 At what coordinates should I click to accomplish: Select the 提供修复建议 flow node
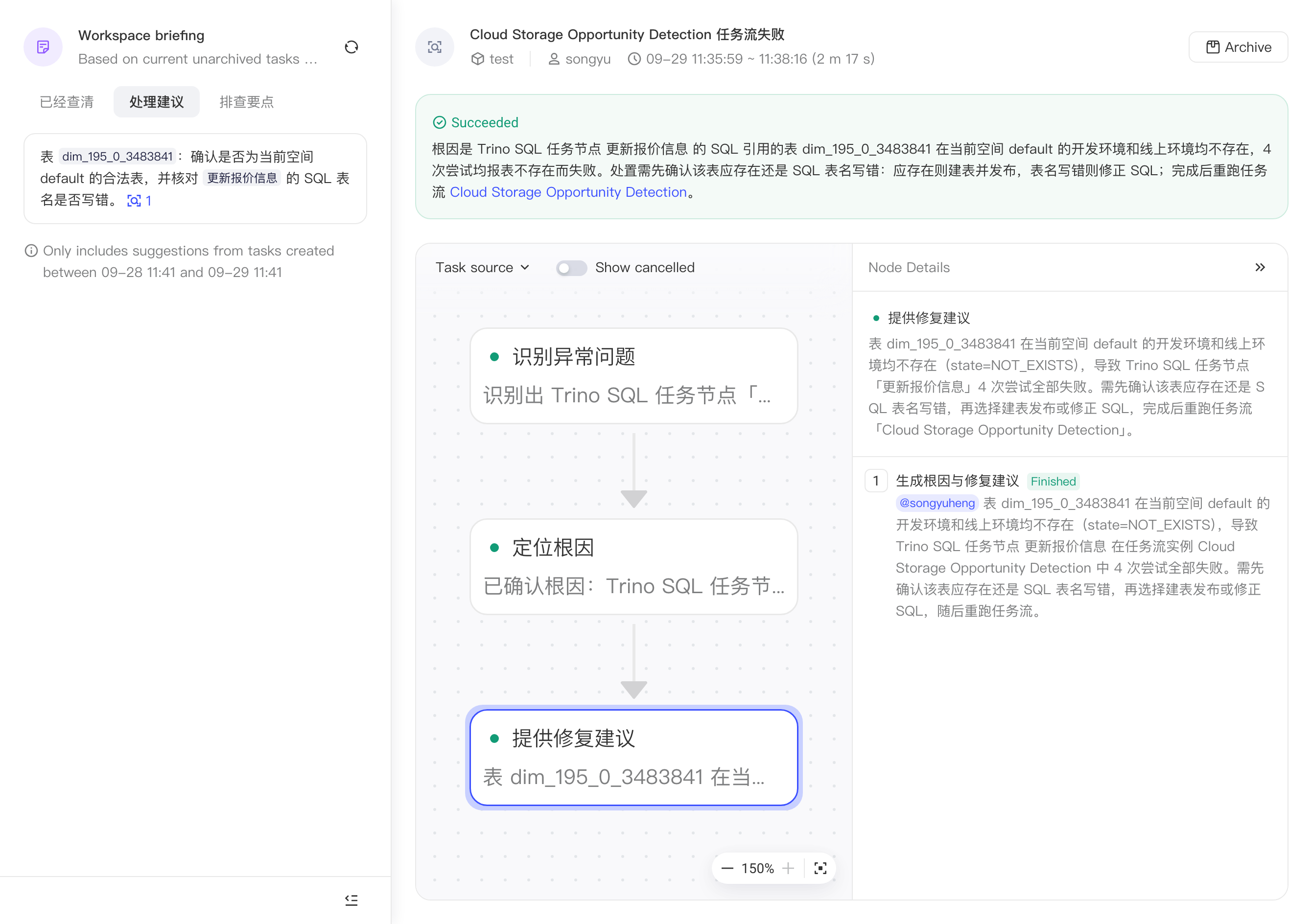click(633, 757)
